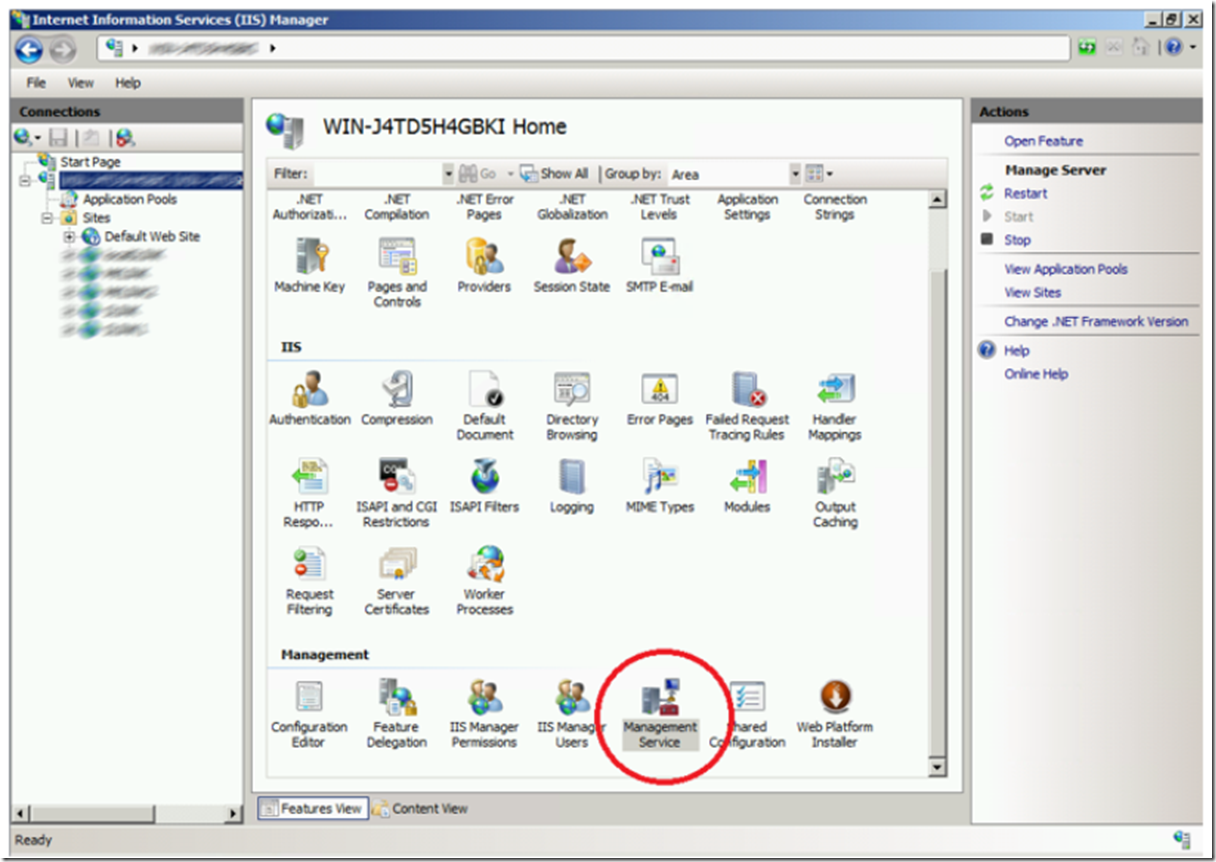The height and width of the screenshot is (862, 1216).
Task: Open the Error Pages feature
Action: pos(660,399)
